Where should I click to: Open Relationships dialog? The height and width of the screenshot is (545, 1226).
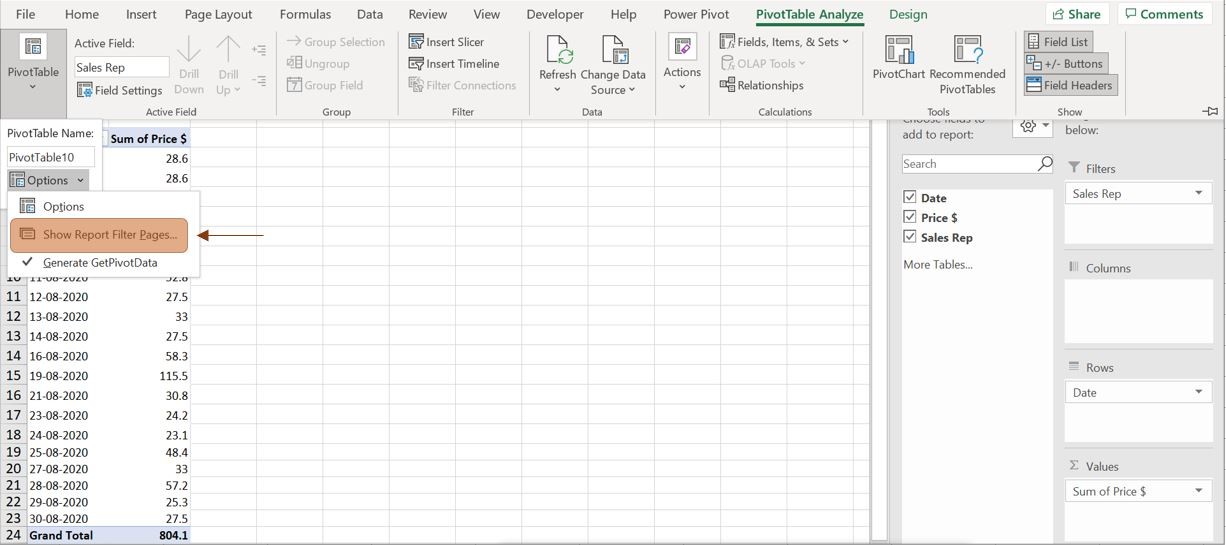pyautogui.click(x=761, y=85)
